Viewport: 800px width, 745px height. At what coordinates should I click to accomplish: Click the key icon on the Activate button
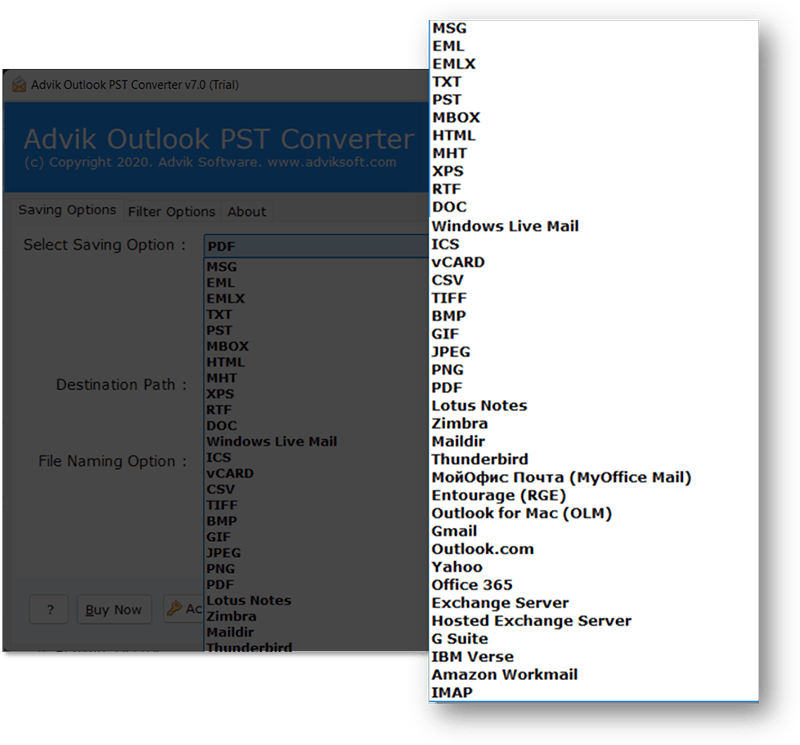pos(174,608)
